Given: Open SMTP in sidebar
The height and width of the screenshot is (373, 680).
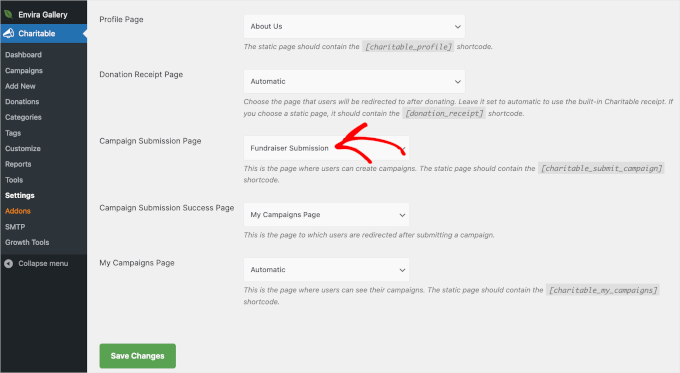Looking at the screenshot, I should [x=15, y=226].
